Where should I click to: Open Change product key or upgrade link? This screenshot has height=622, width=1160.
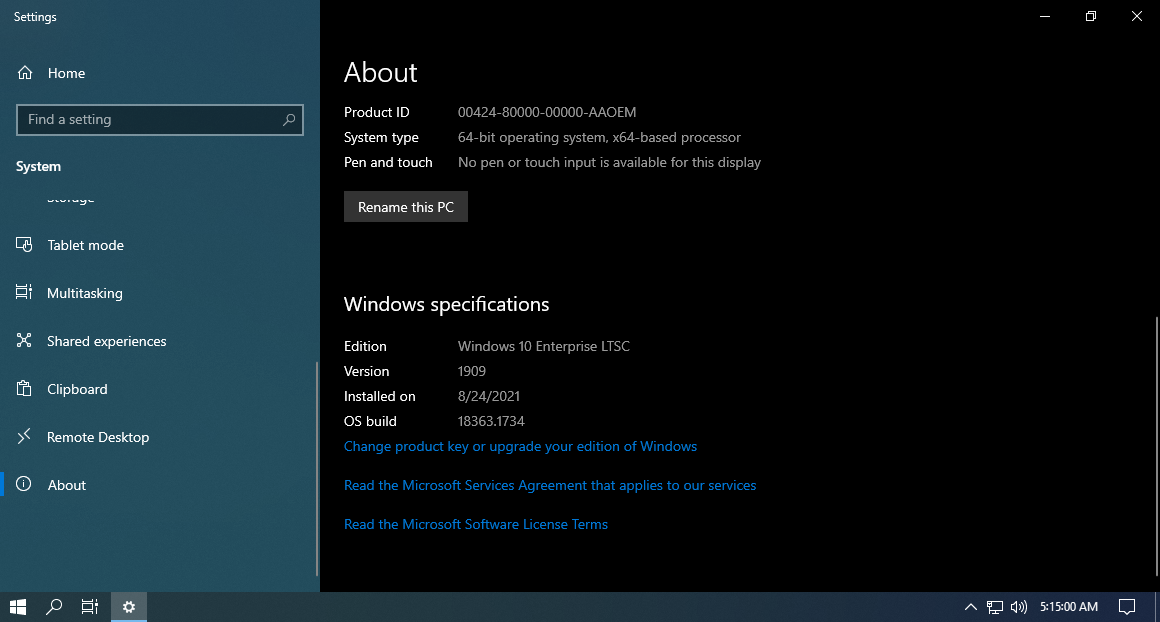tap(520, 446)
